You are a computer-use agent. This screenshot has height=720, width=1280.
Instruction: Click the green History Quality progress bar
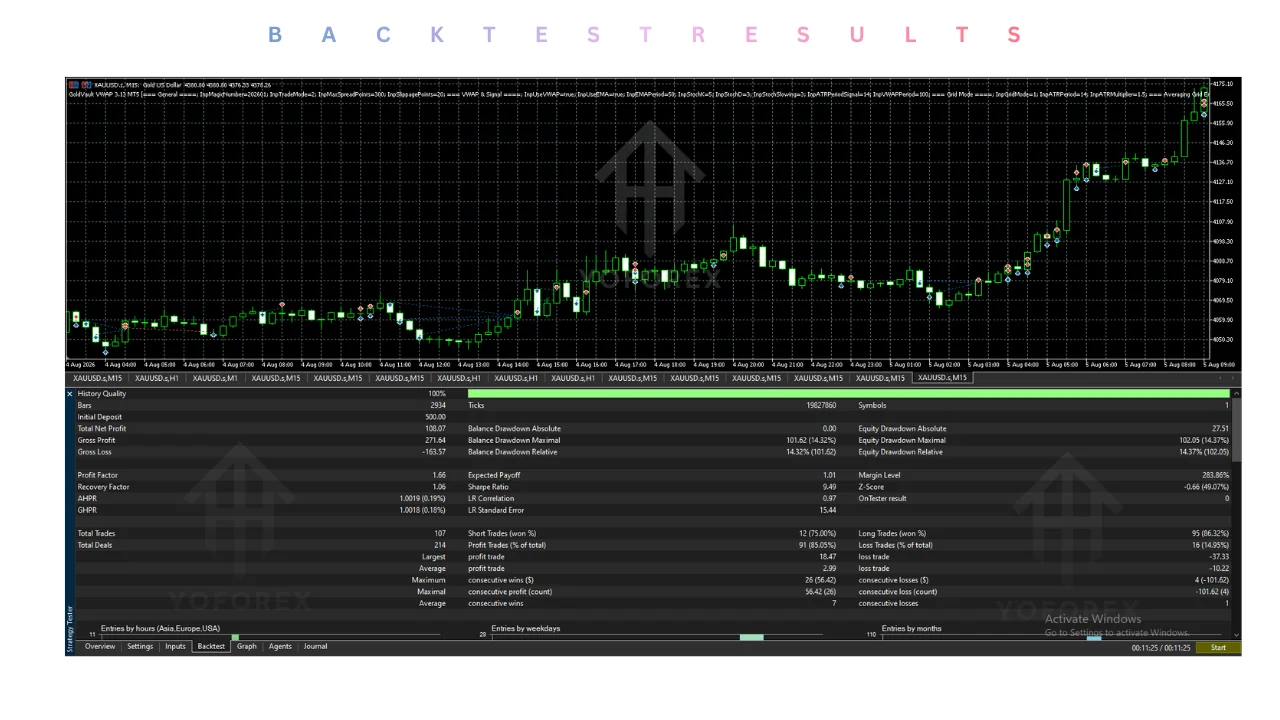850,394
